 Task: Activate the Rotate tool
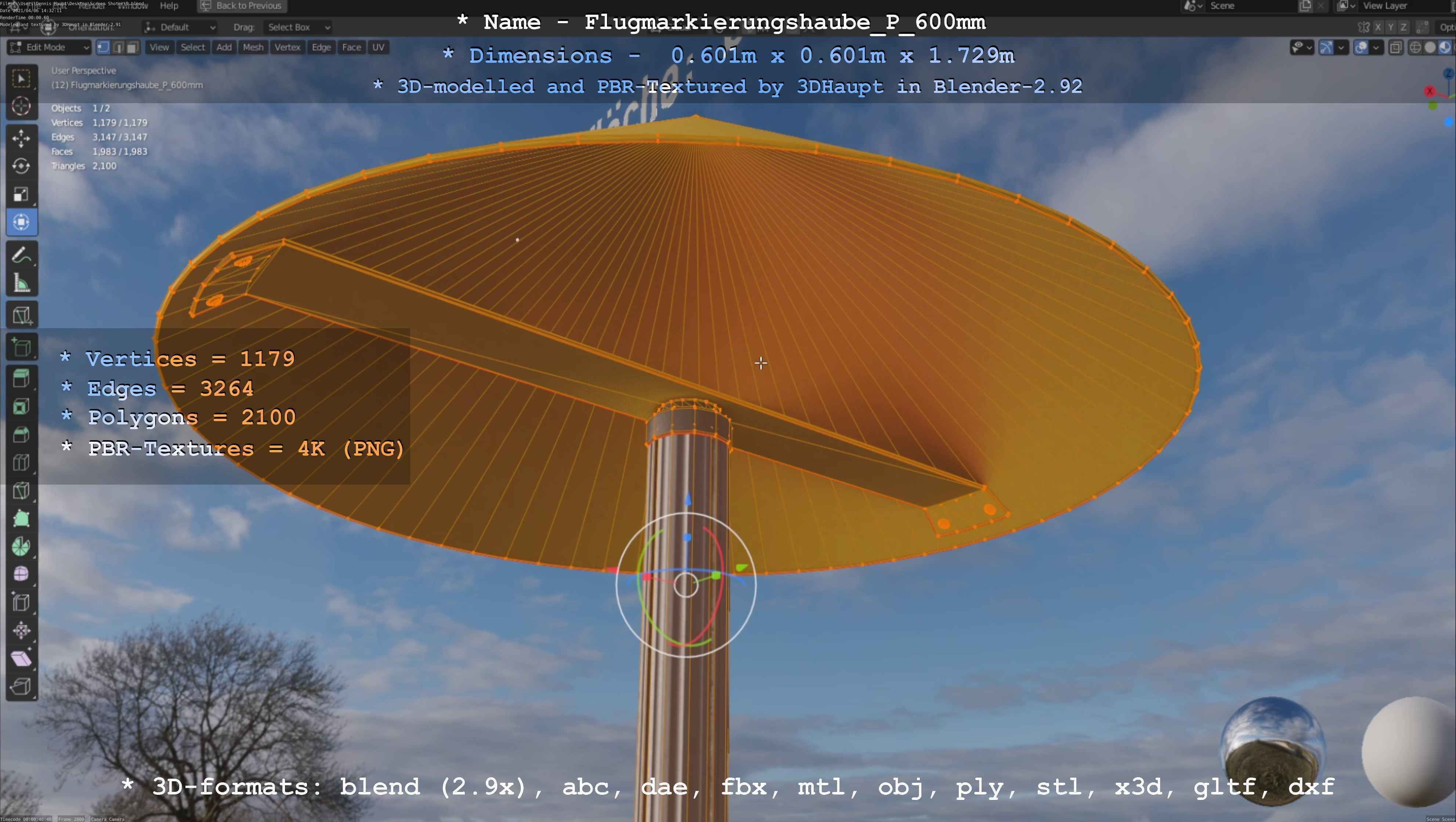tap(21, 166)
